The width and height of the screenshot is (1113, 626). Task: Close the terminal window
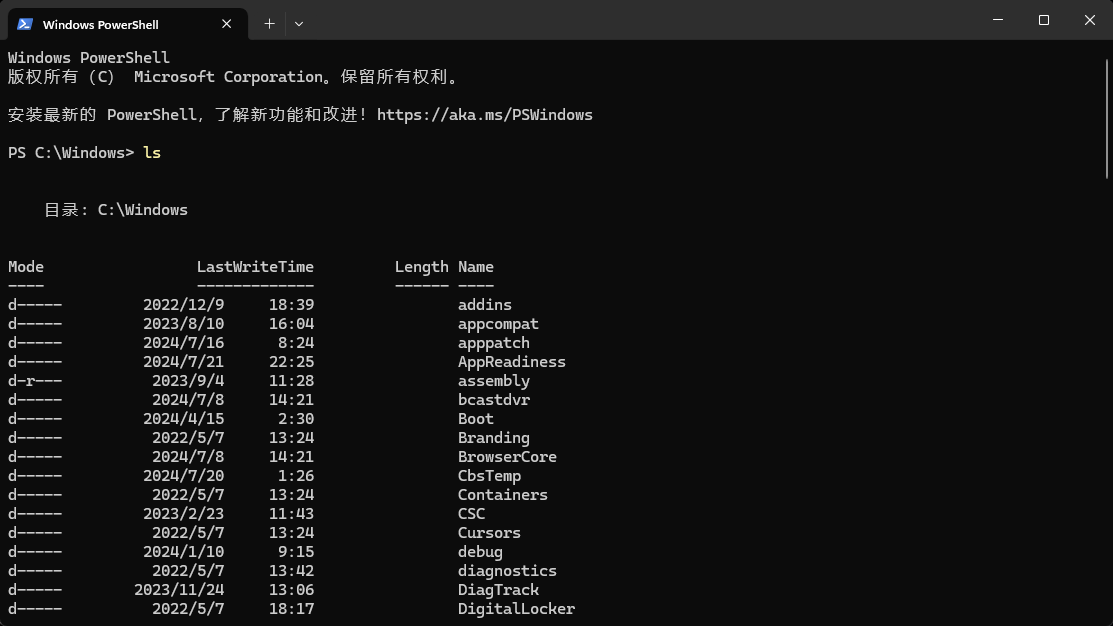1090,20
